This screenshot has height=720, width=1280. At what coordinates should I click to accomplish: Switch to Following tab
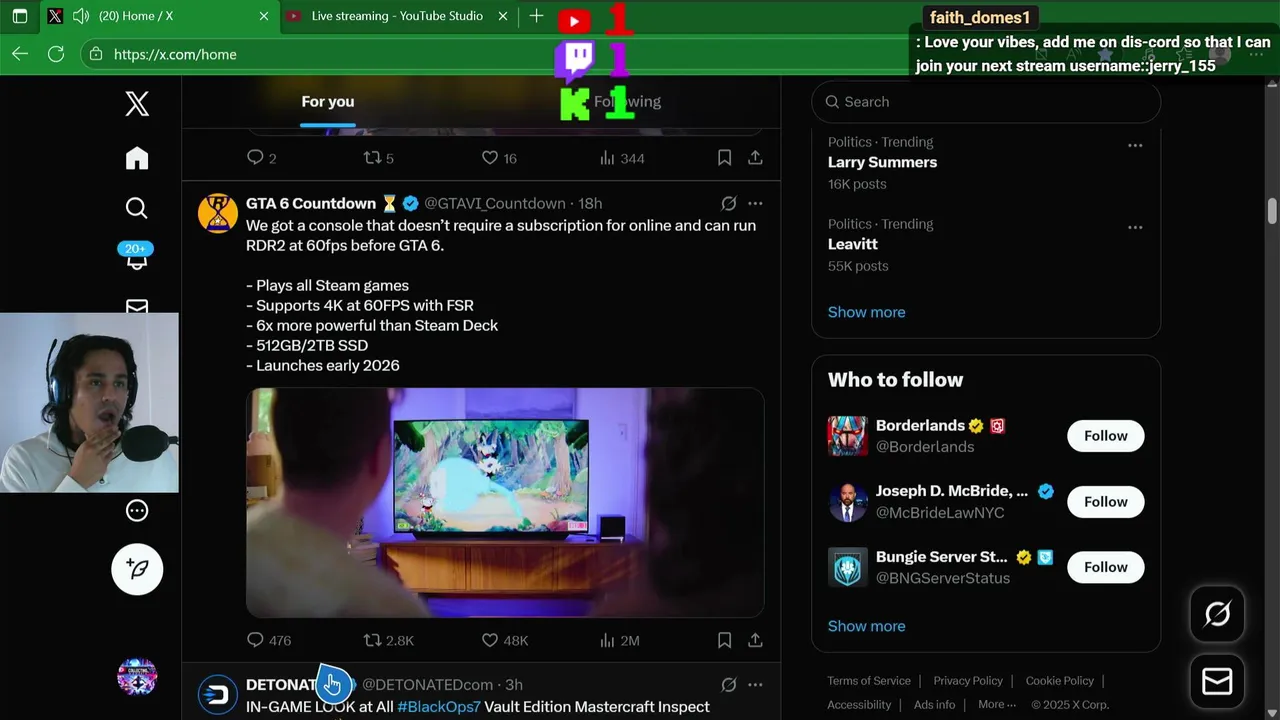point(627,101)
